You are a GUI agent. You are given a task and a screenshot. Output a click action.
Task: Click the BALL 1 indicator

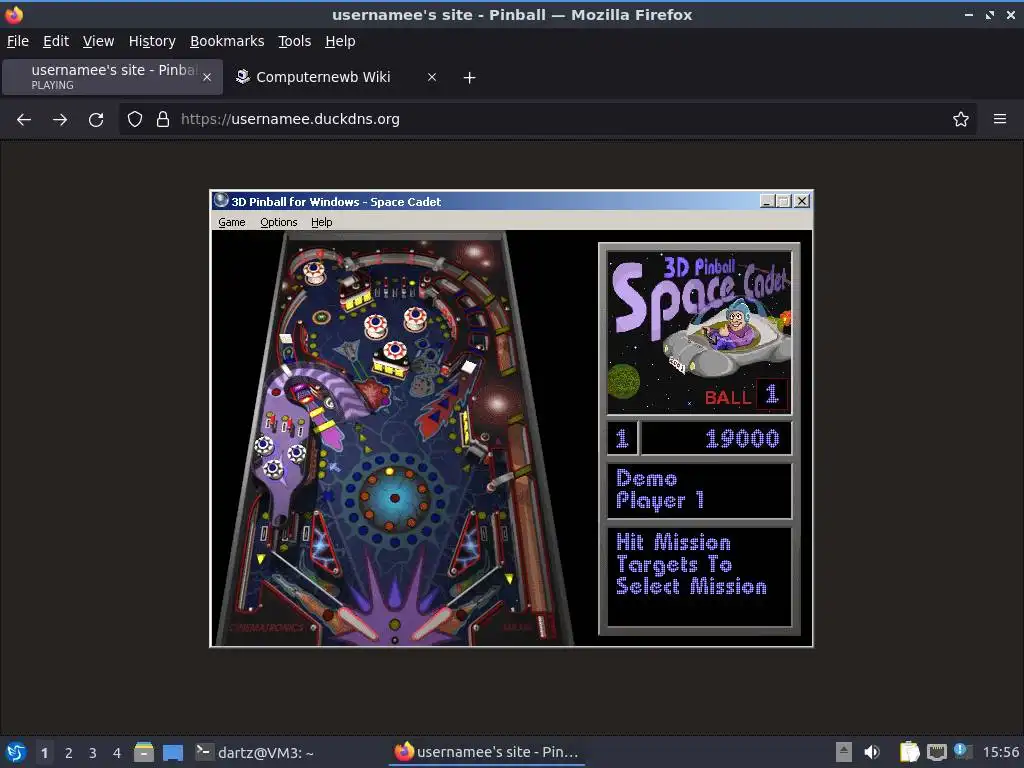[x=746, y=396]
